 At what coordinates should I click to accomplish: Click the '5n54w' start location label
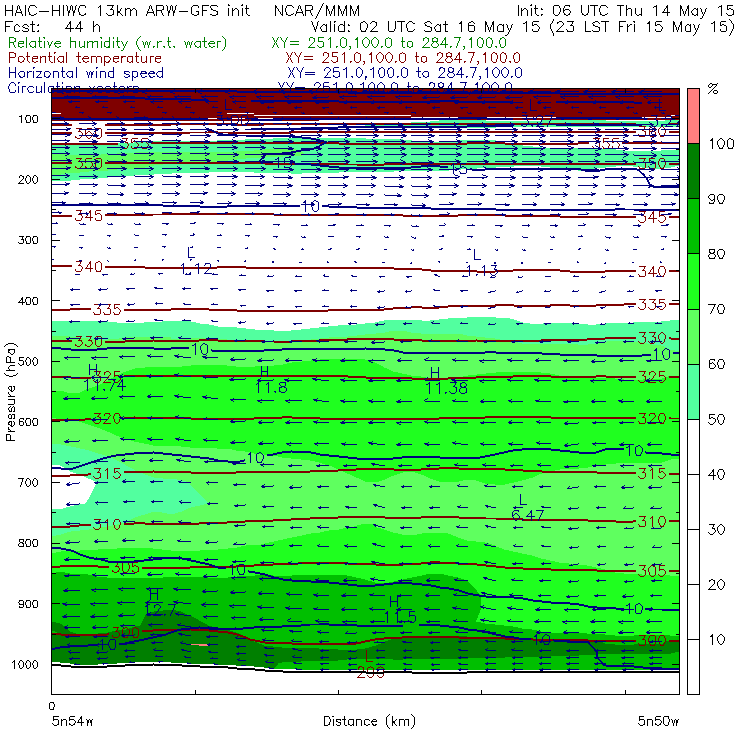73,721
